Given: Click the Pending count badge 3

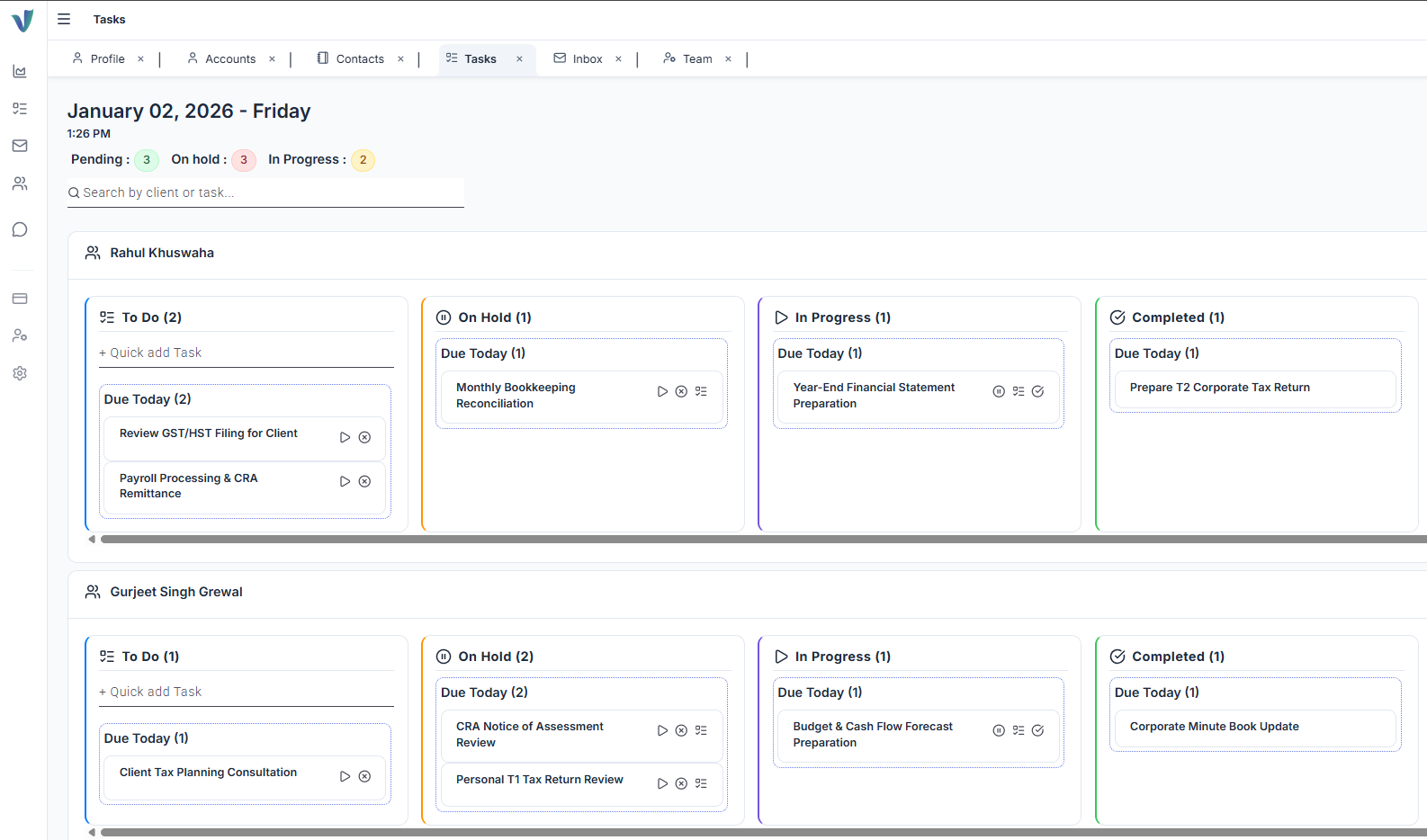Looking at the screenshot, I should (147, 160).
